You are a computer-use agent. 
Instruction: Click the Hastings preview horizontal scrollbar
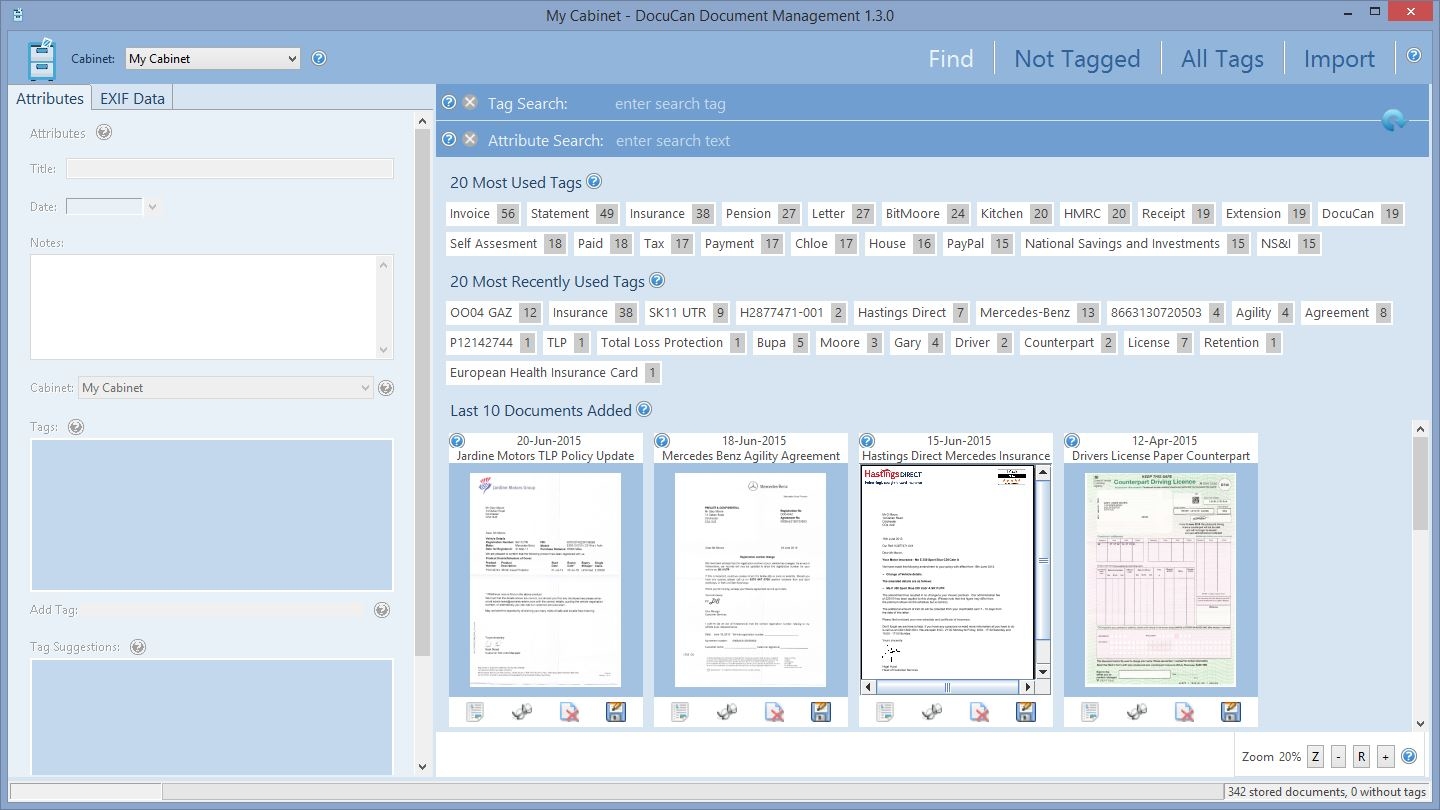(947, 687)
